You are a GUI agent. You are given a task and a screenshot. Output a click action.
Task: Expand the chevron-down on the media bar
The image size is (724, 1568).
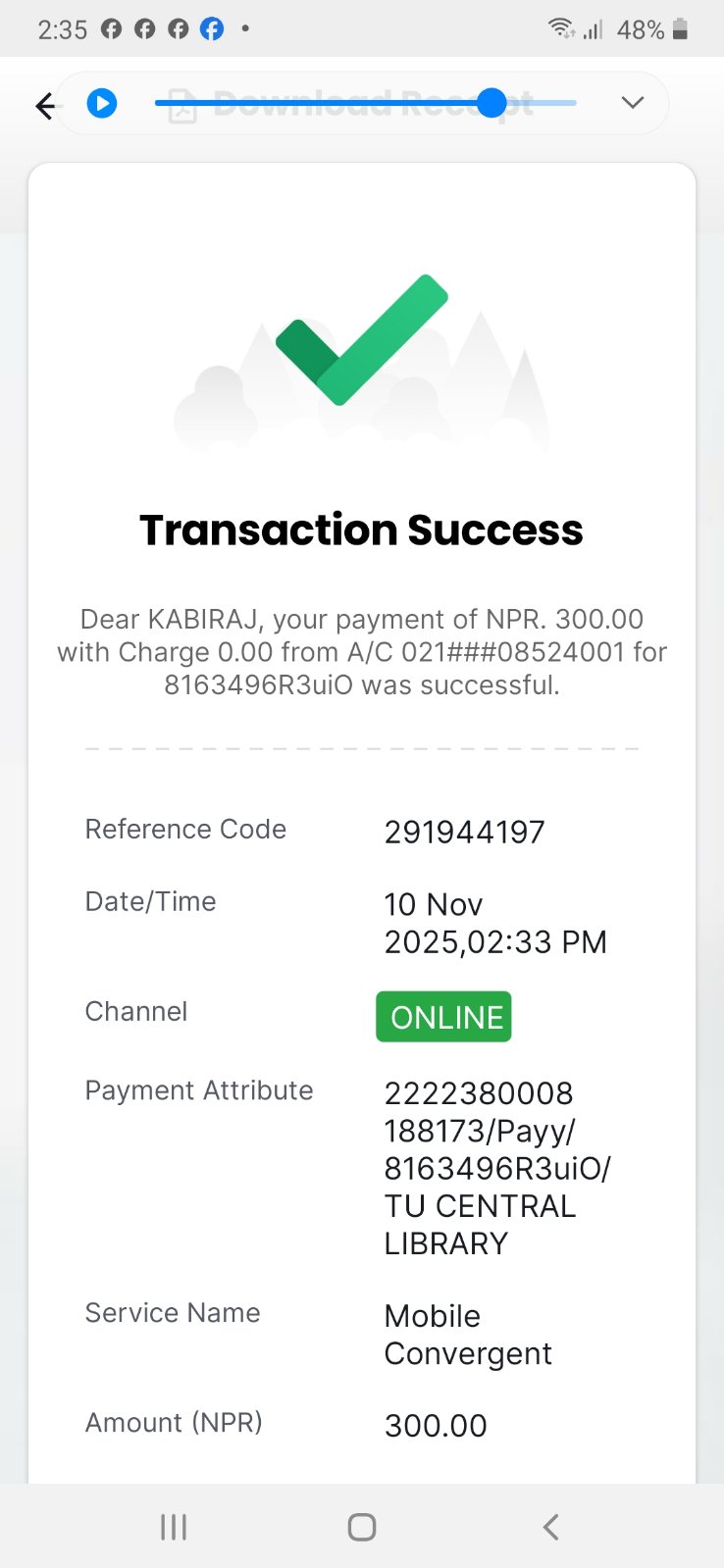(x=633, y=102)
